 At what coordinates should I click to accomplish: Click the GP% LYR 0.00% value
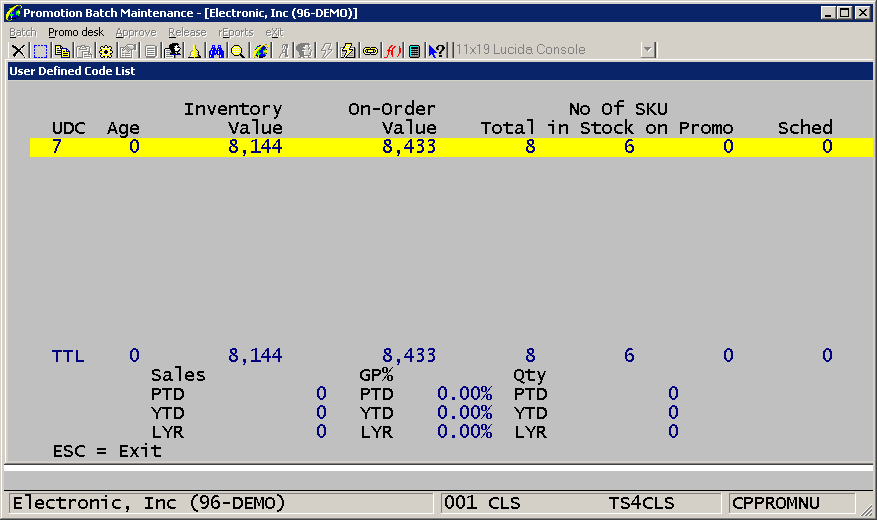tap(465, 432)
